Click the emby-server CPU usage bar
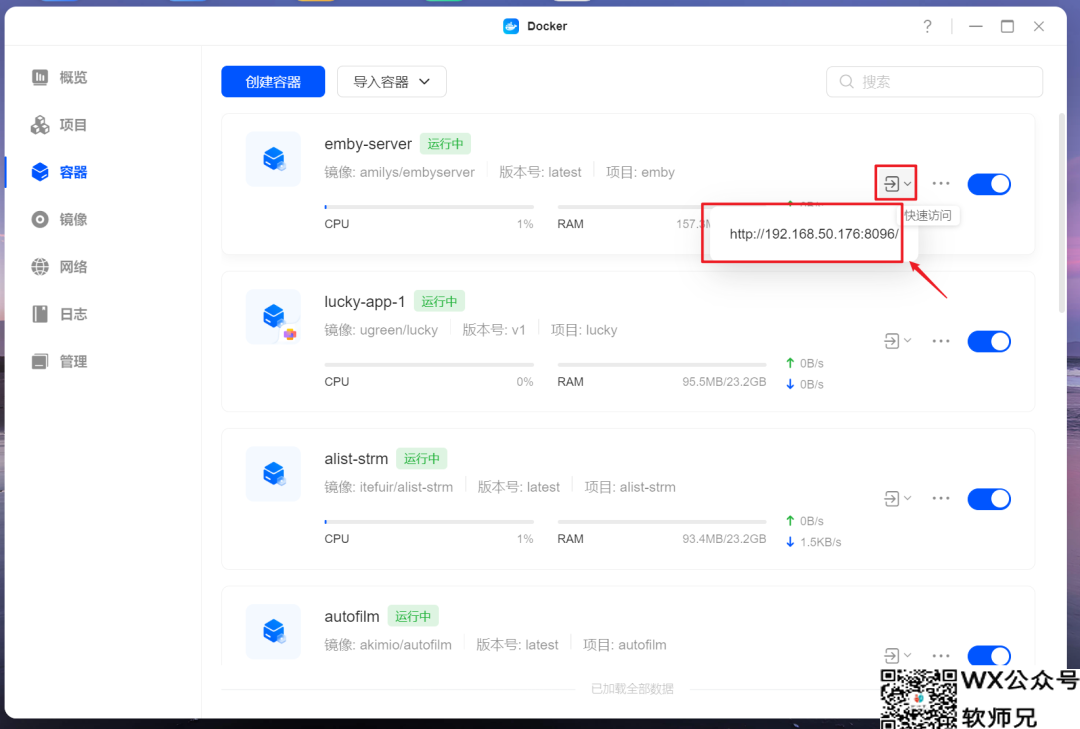This screenshot has height=729, width=1080. click(x=429, y=207)
